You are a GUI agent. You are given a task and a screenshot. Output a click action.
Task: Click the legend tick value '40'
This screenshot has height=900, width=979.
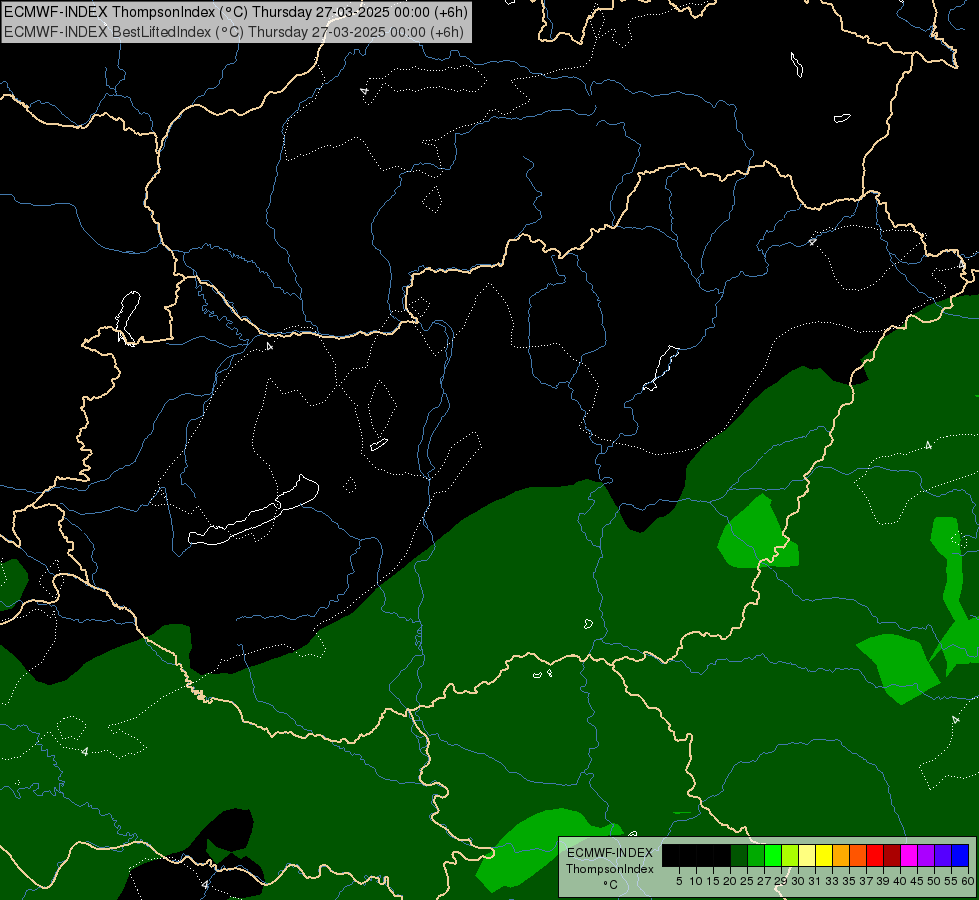click(x=900, y=881)
